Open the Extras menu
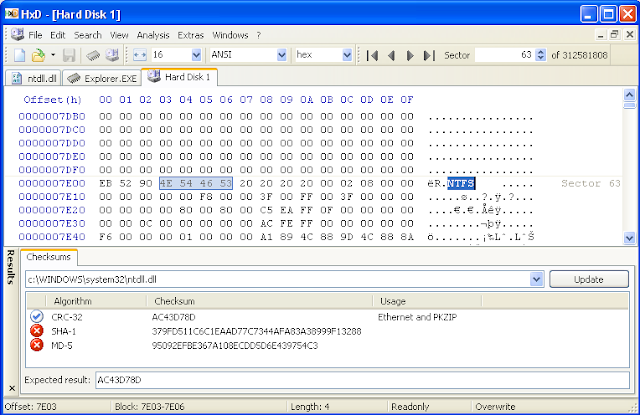This screenshot has height=415, width=640. click(190, 35)
